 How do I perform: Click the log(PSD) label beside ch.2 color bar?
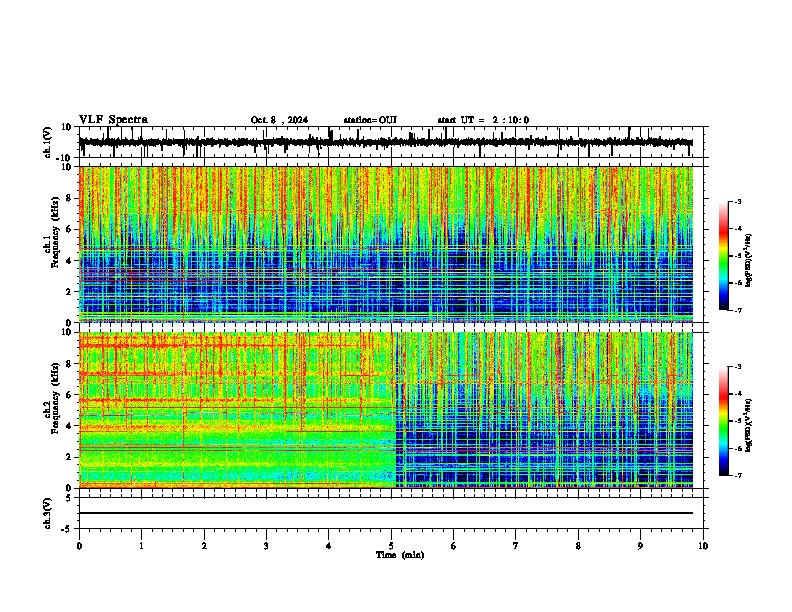tap(748, 425)
